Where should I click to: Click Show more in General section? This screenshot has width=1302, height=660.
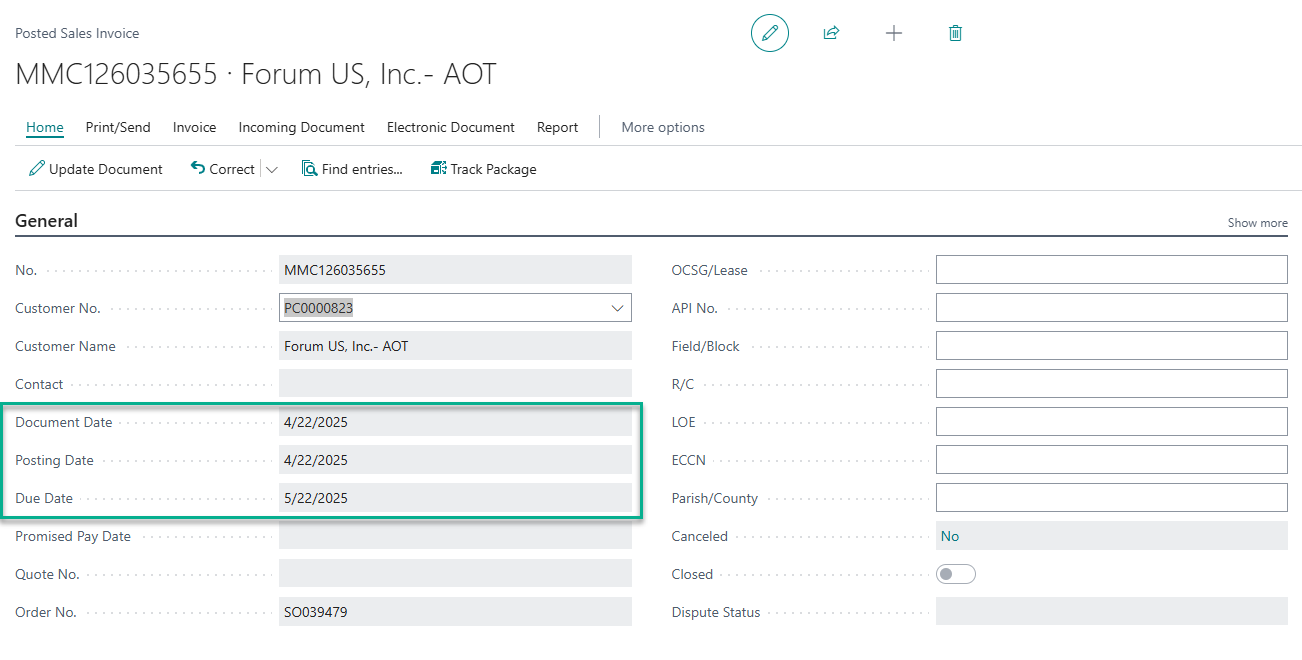(x=1258, y=223)
